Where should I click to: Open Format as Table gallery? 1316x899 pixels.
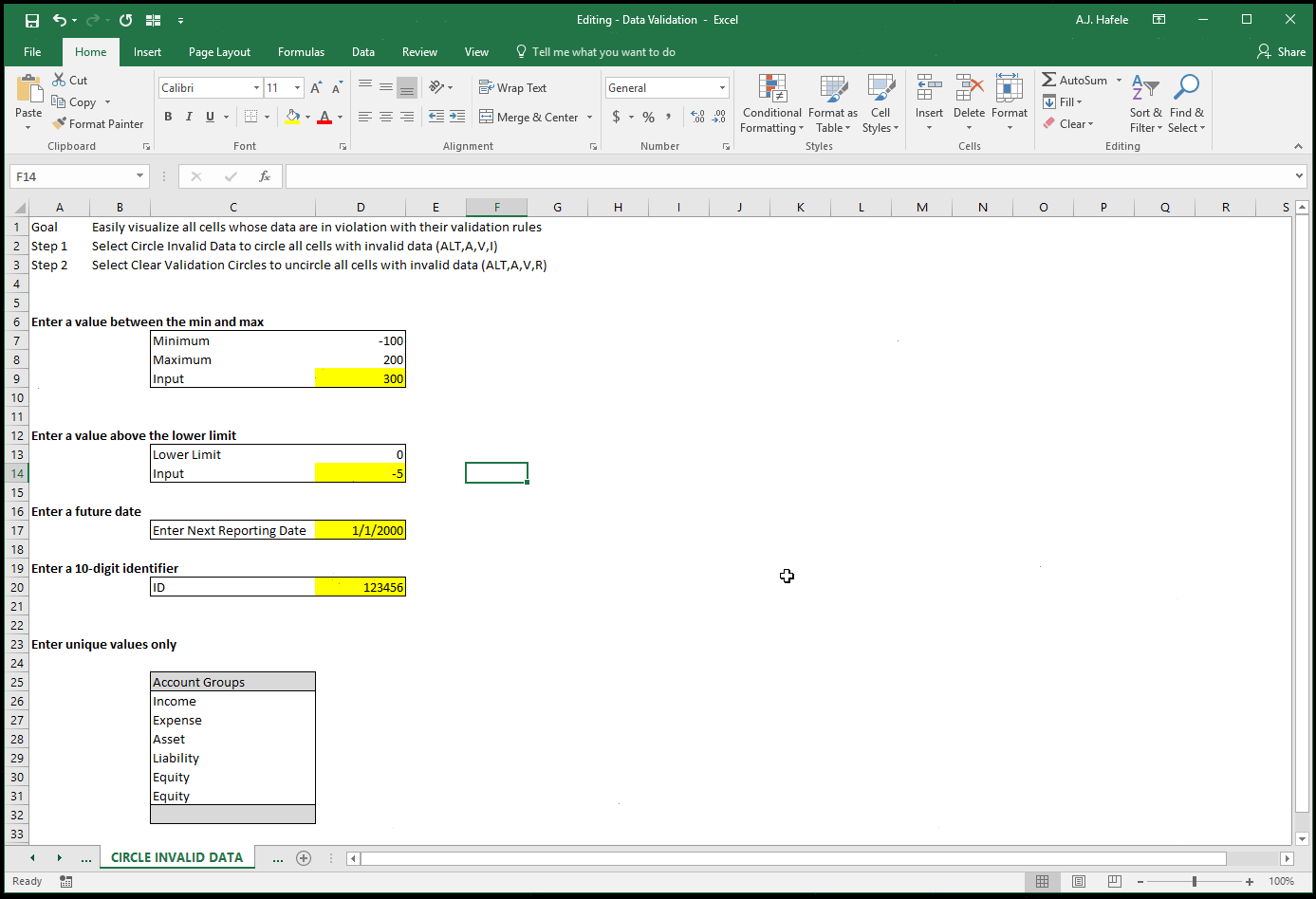833,104
